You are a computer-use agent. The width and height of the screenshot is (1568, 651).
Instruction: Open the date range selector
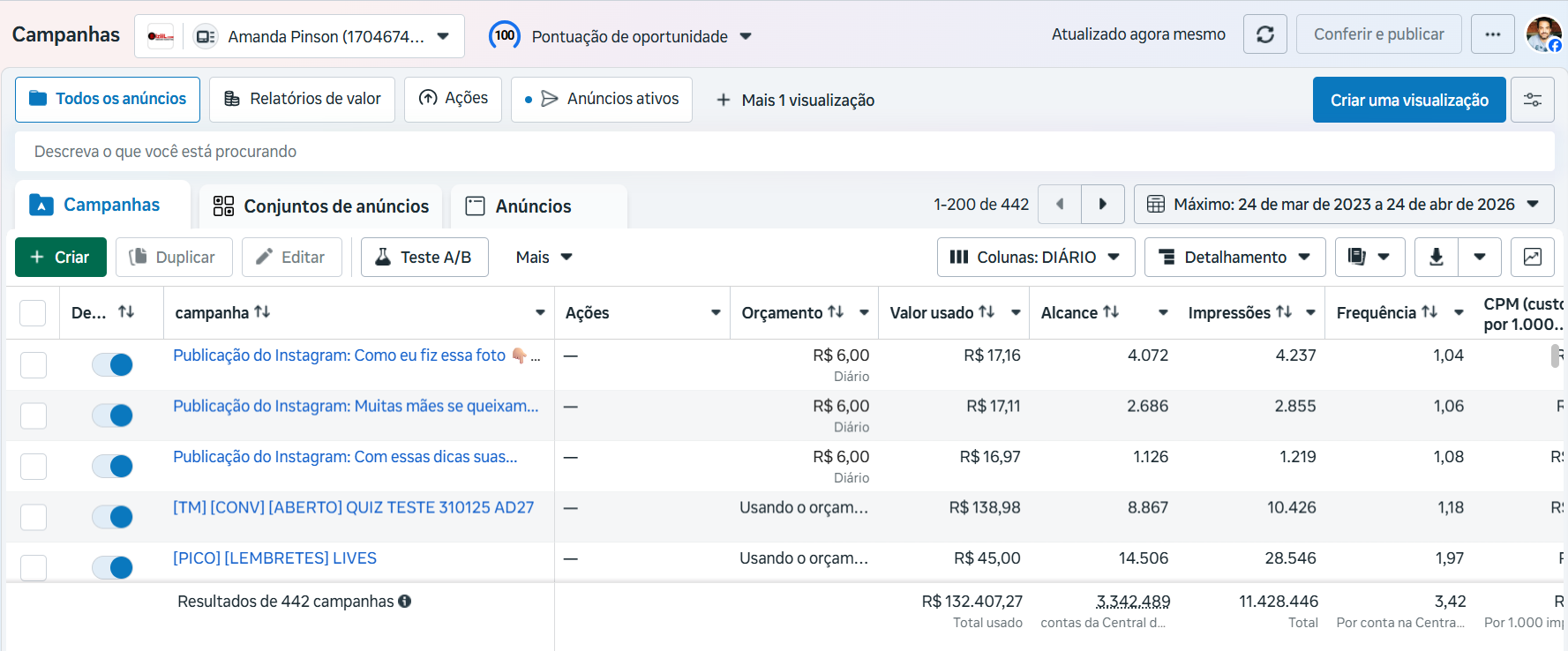1344,204
